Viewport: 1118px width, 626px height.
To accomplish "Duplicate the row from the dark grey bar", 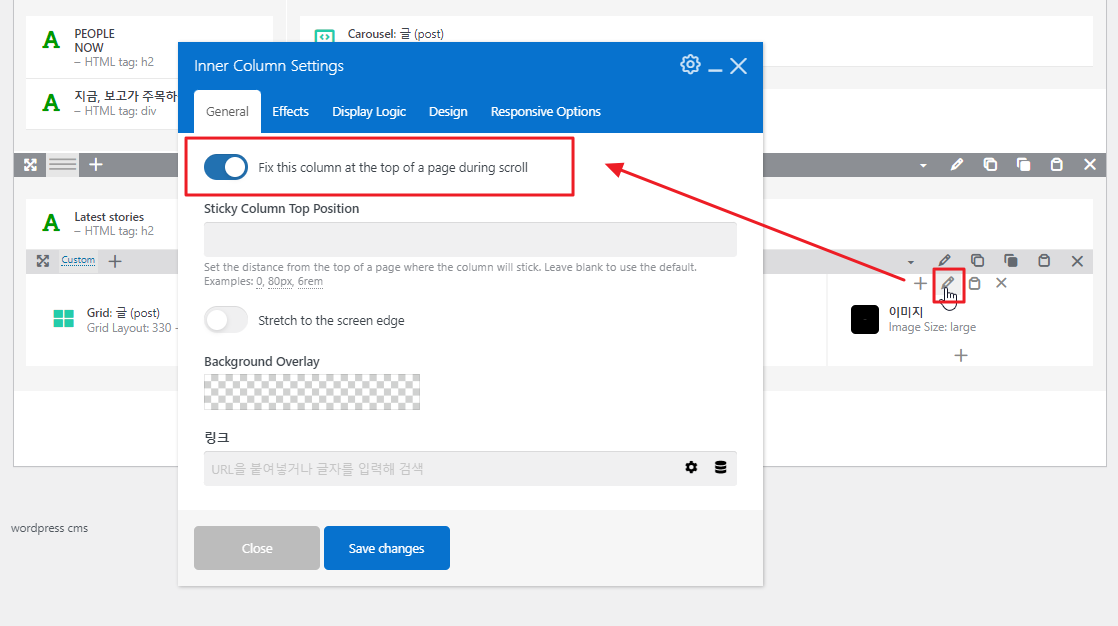I will [1023, 165].
